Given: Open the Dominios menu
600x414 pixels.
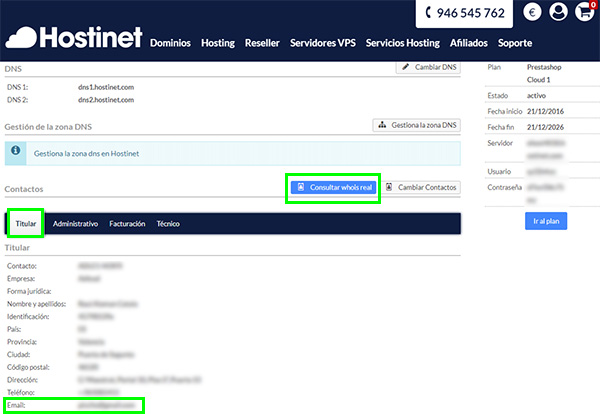Looking at the screenshot, I should [x=170, y=43].
